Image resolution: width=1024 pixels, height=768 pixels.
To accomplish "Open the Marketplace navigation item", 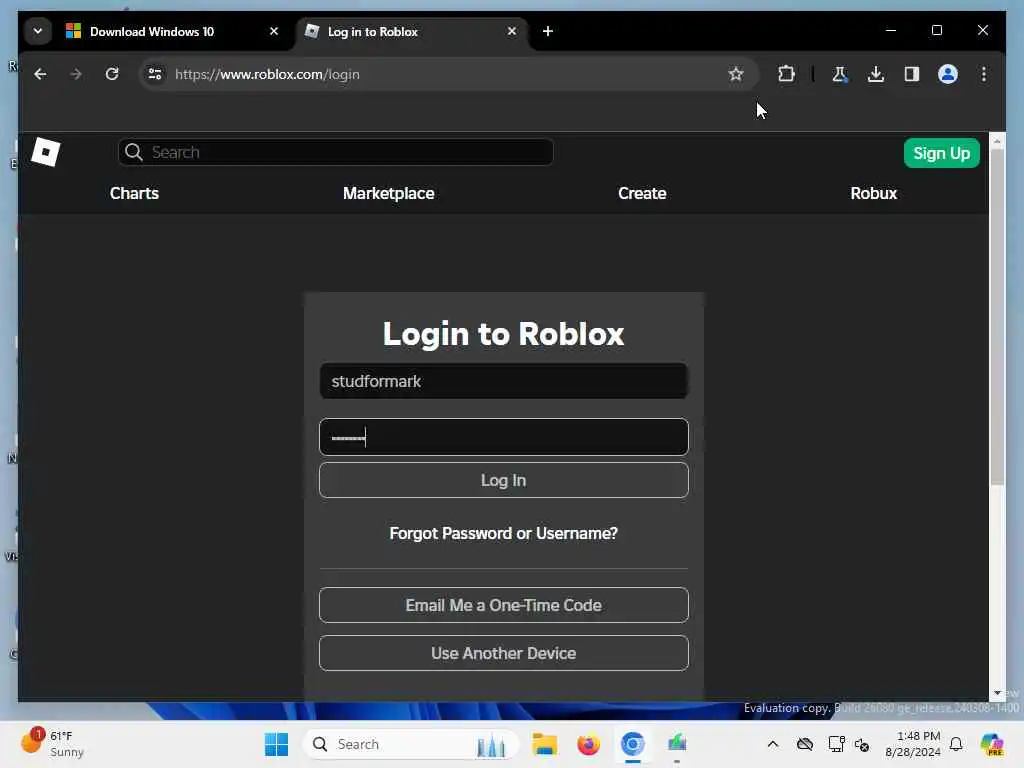I will [x=389, y=193].
